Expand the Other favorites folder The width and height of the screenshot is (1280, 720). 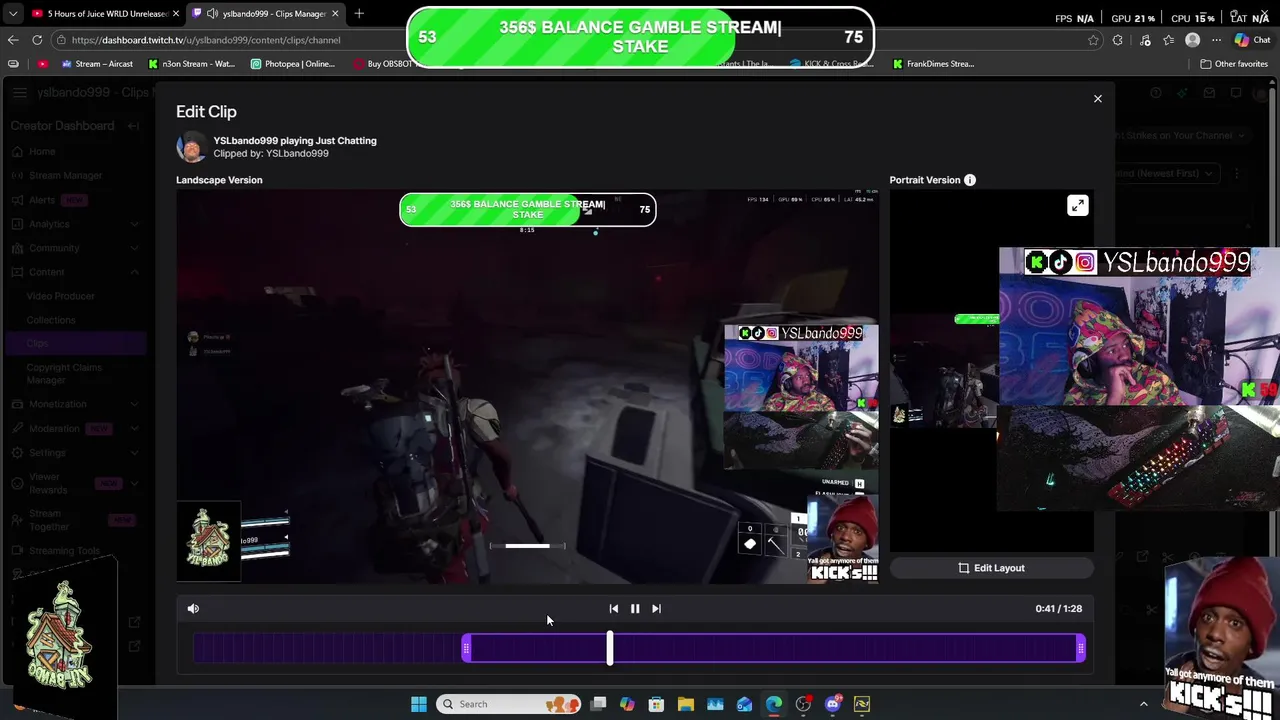coord(1234,64)
